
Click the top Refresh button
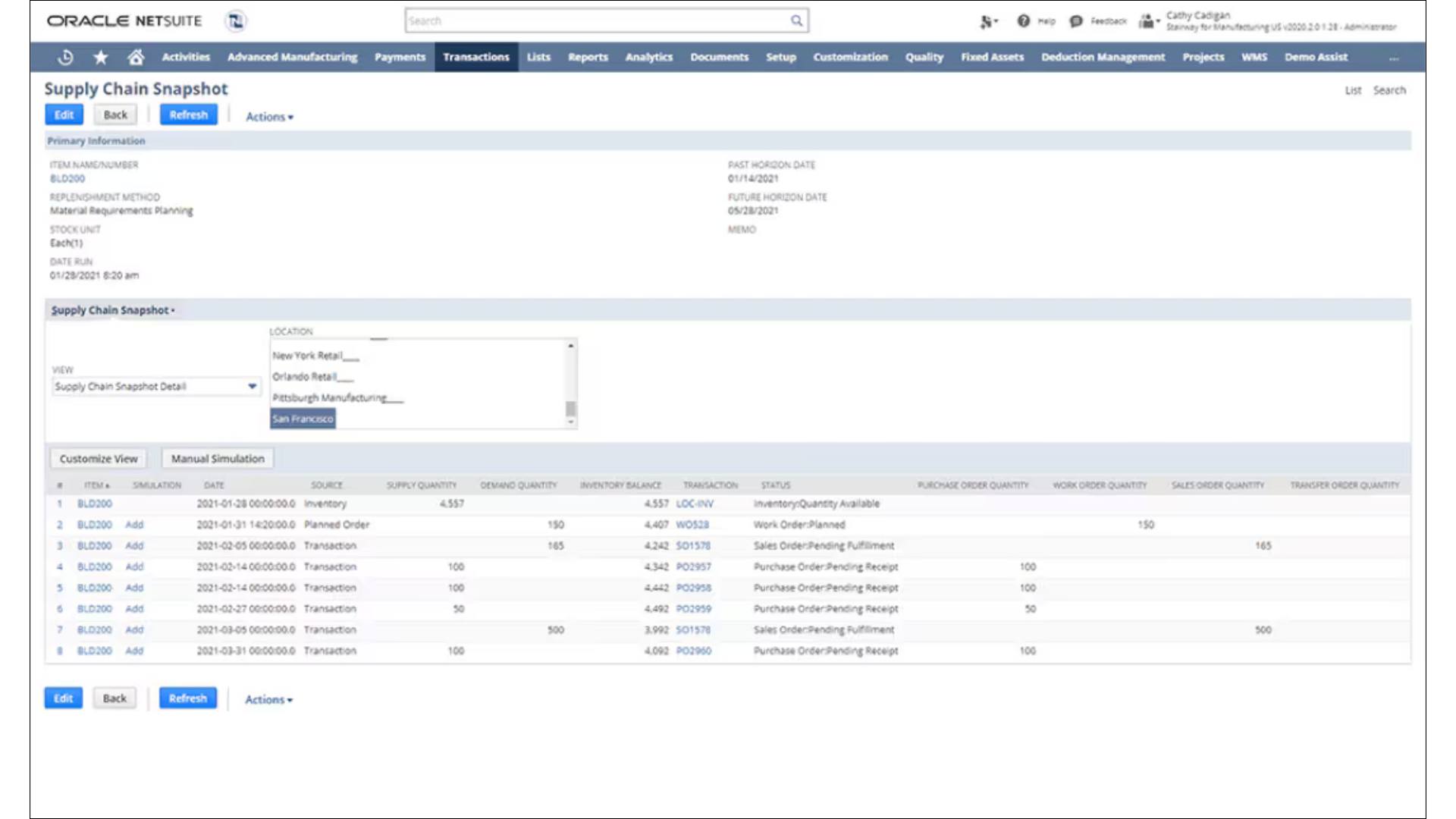188,115
